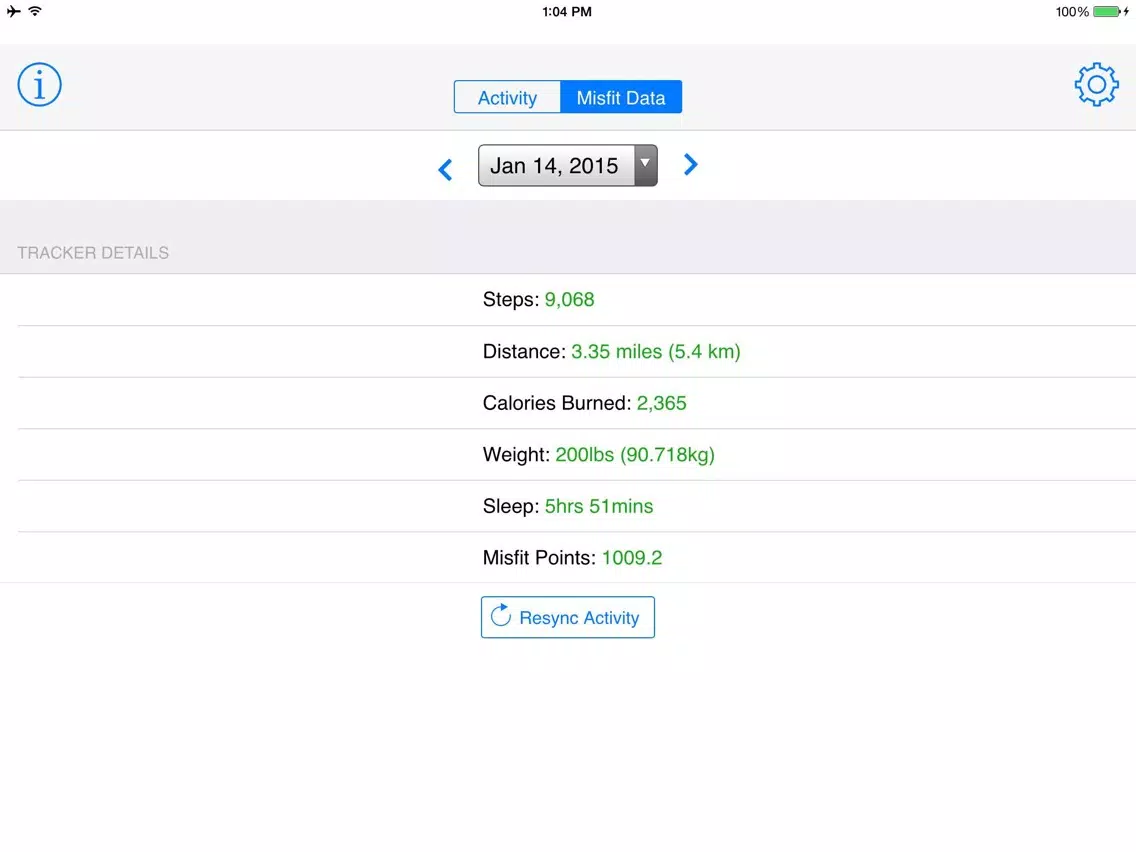This screenshot has width=1136, height=852.
Task: Tap the airplane mode status icon
Action: [x=14, y=11]
